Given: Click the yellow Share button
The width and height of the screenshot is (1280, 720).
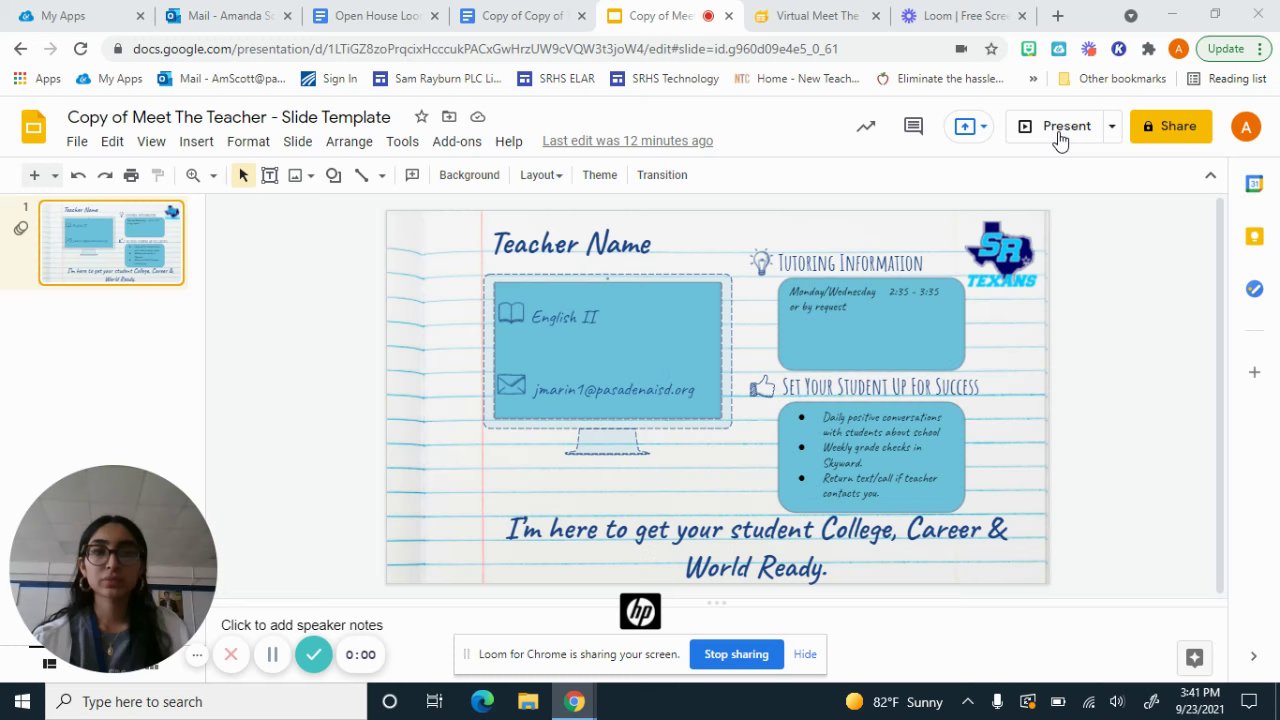Looking at the screenshot, I should pyautogui.click(x=1170, y=126).
